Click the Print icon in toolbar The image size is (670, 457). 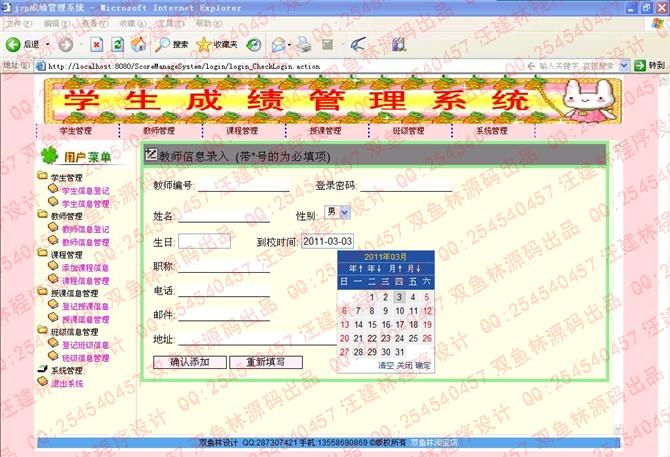[304, 44]
